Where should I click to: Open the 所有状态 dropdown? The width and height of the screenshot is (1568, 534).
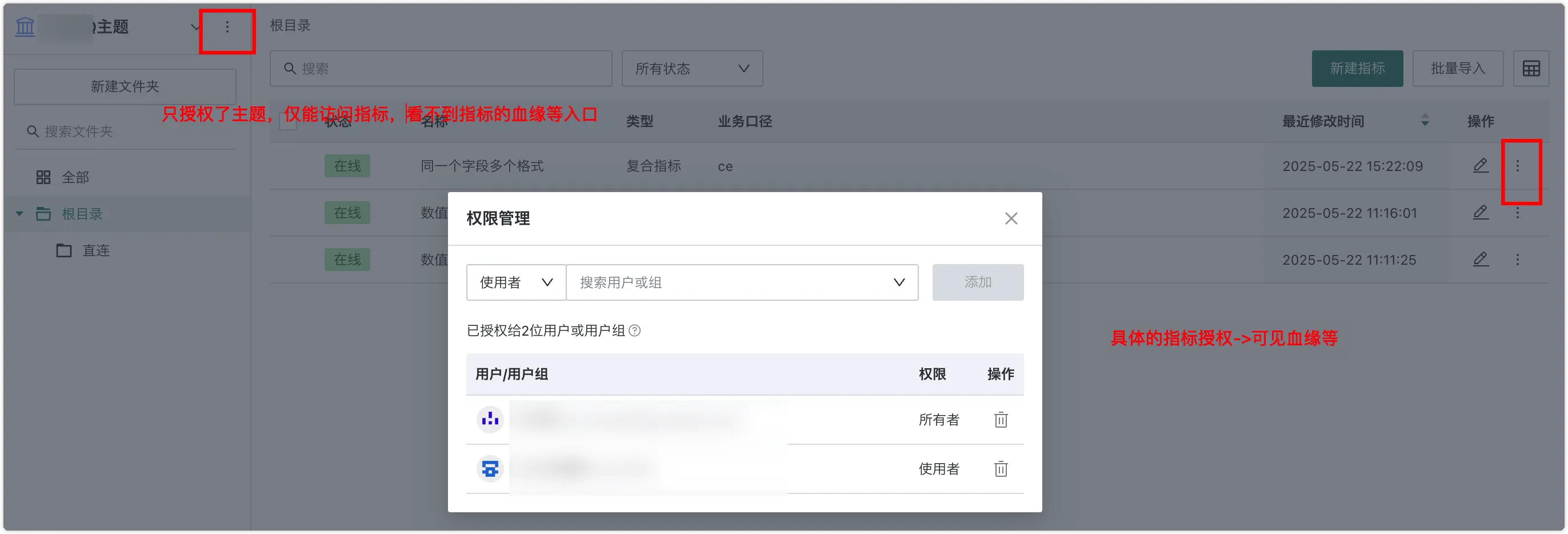[x=691, y=69]
